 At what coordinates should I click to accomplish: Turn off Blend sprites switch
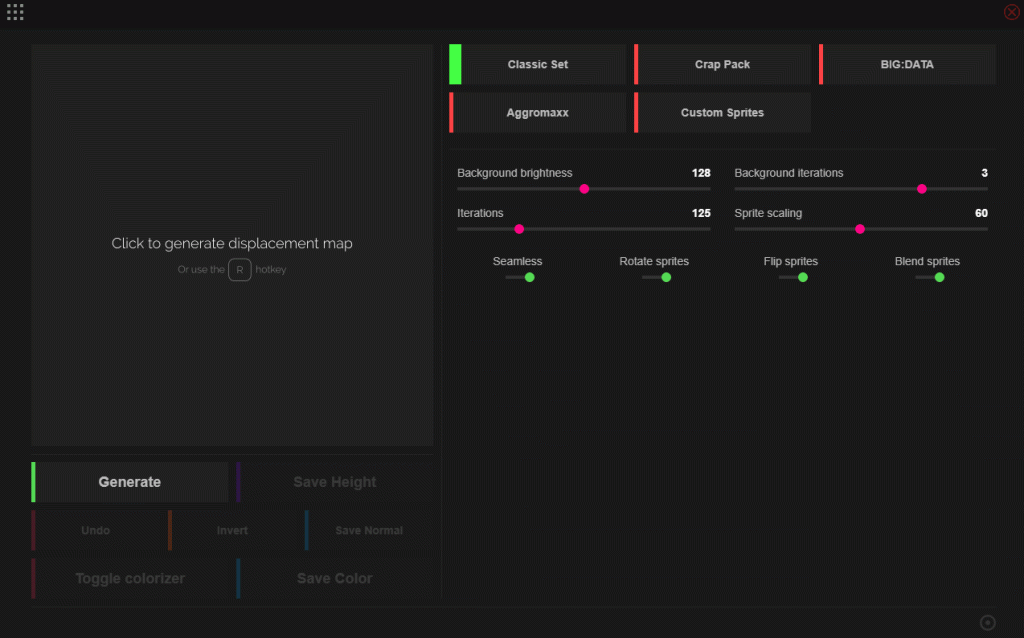930,277
